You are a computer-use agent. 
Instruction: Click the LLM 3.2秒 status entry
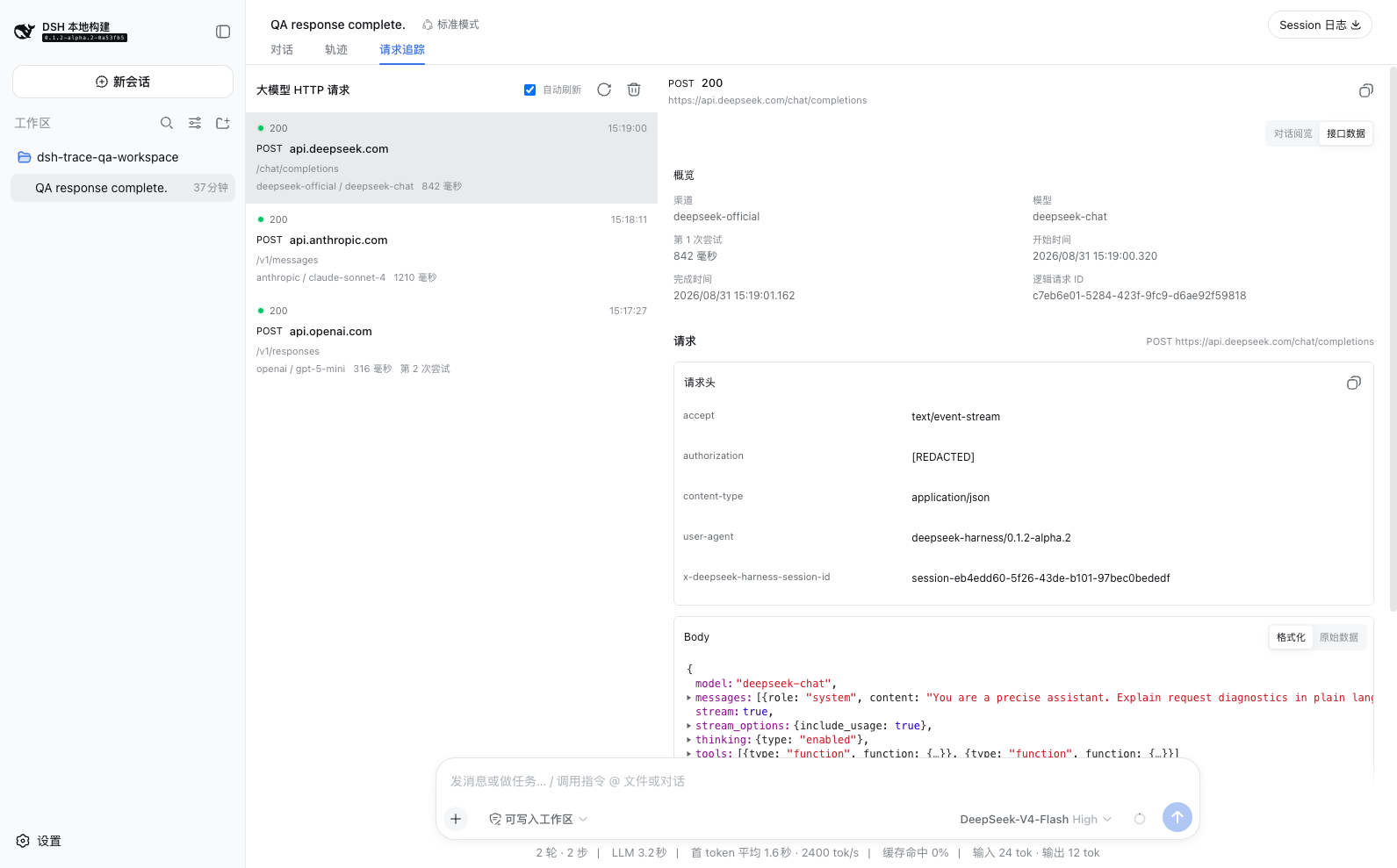coord(639,852)
